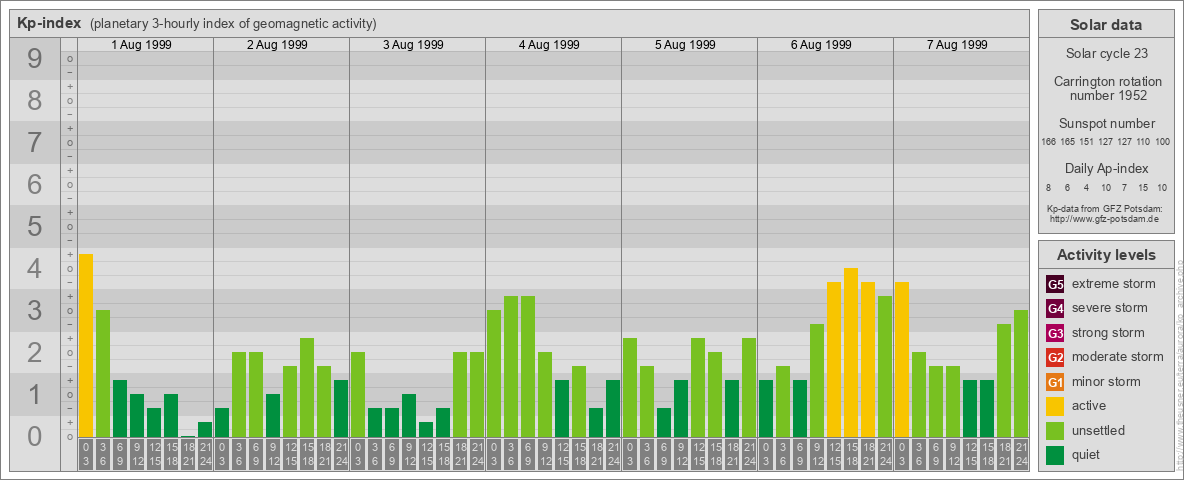Click the 'extreme storm' legend label
This screenshot has width=1184, height=480.
[1114, 285]
